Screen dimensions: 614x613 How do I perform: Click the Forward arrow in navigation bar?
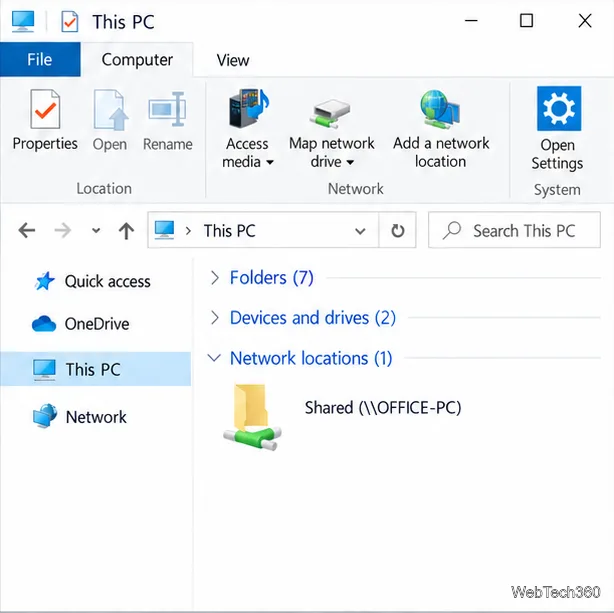coord(62,230)
